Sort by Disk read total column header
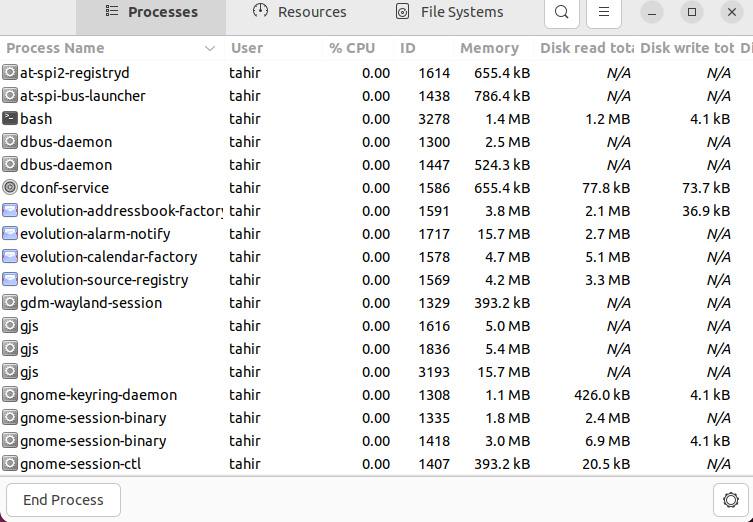 tap(583, 48)
